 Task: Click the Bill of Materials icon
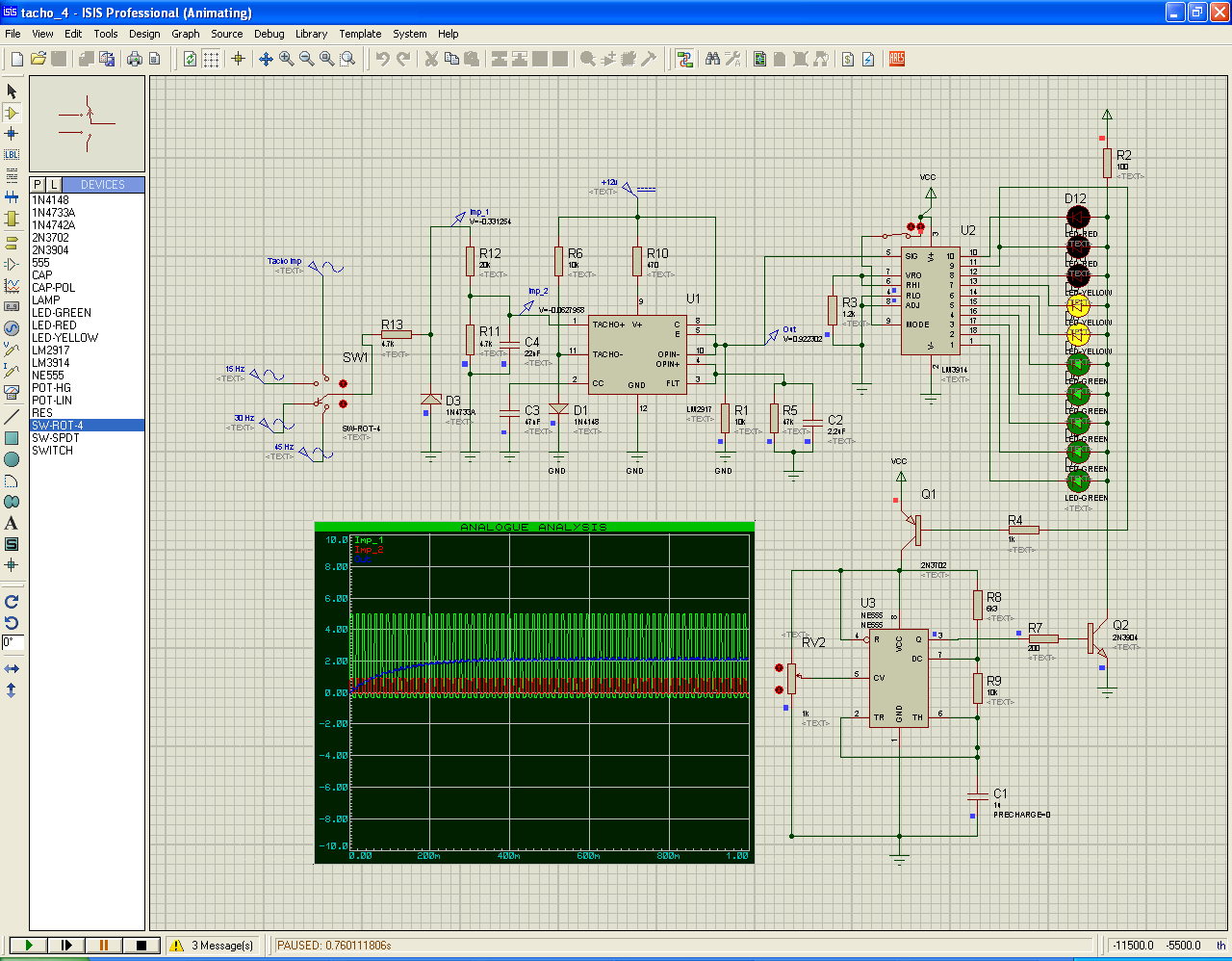click(848, 59)
